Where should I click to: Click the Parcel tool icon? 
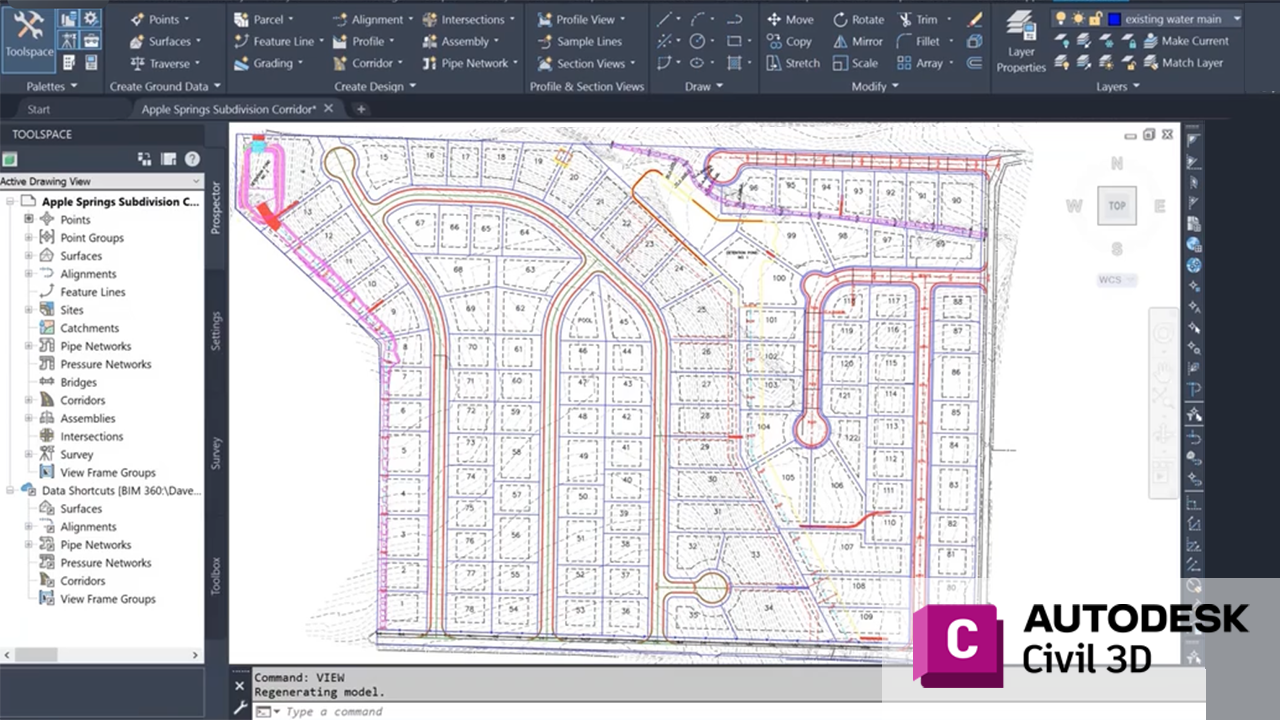[x=241, y=19]
